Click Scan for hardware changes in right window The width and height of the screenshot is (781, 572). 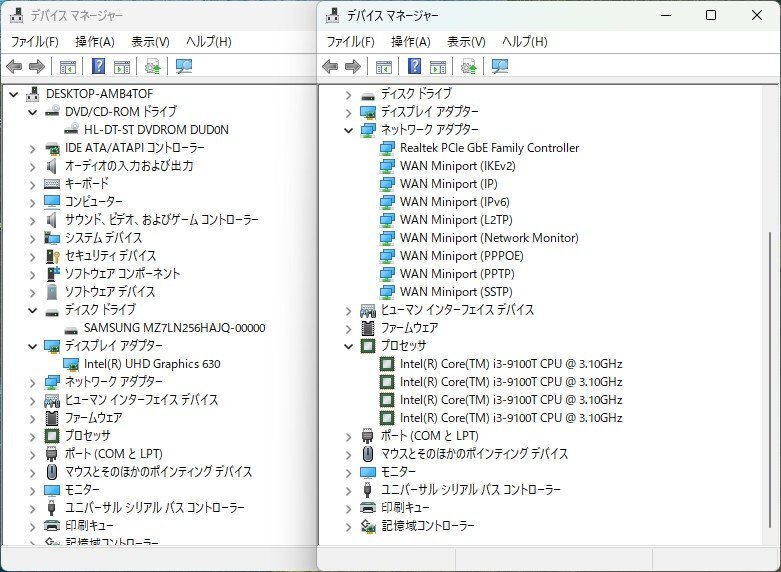(x=500, y=66)
